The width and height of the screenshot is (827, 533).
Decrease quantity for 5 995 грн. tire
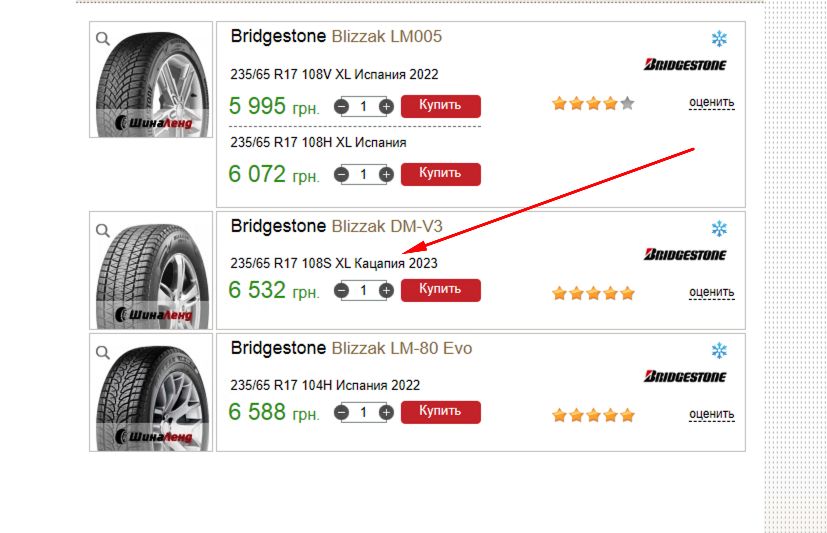point(341,107)
